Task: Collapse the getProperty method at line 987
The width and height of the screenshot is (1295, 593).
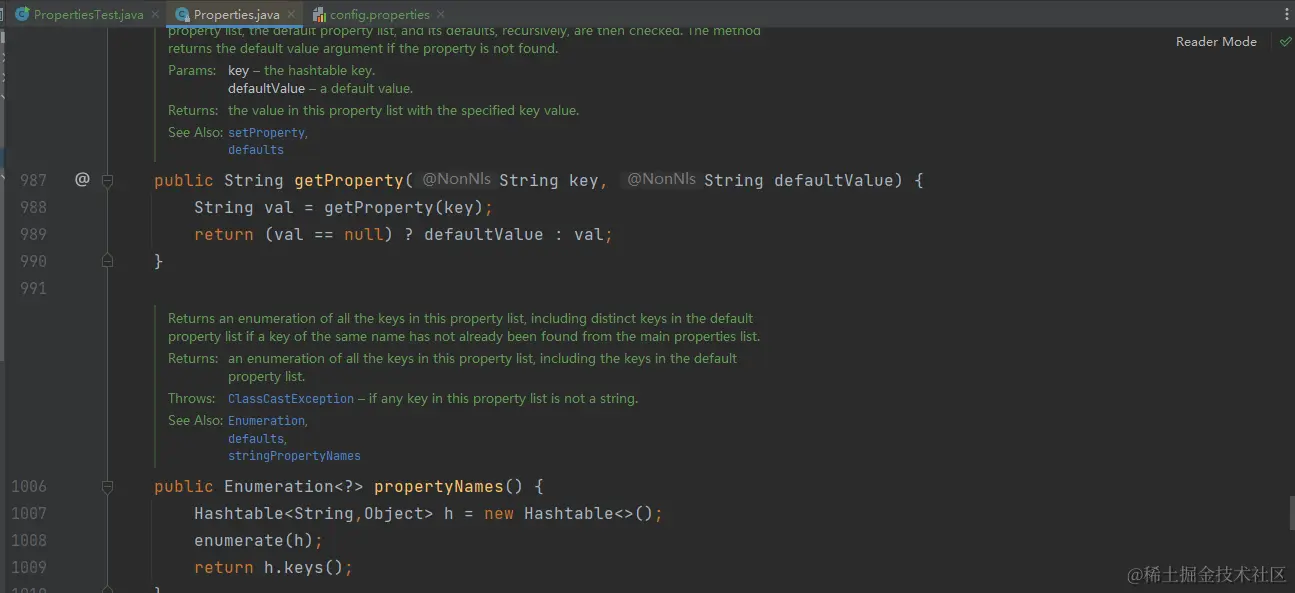Action: [107, 180]
